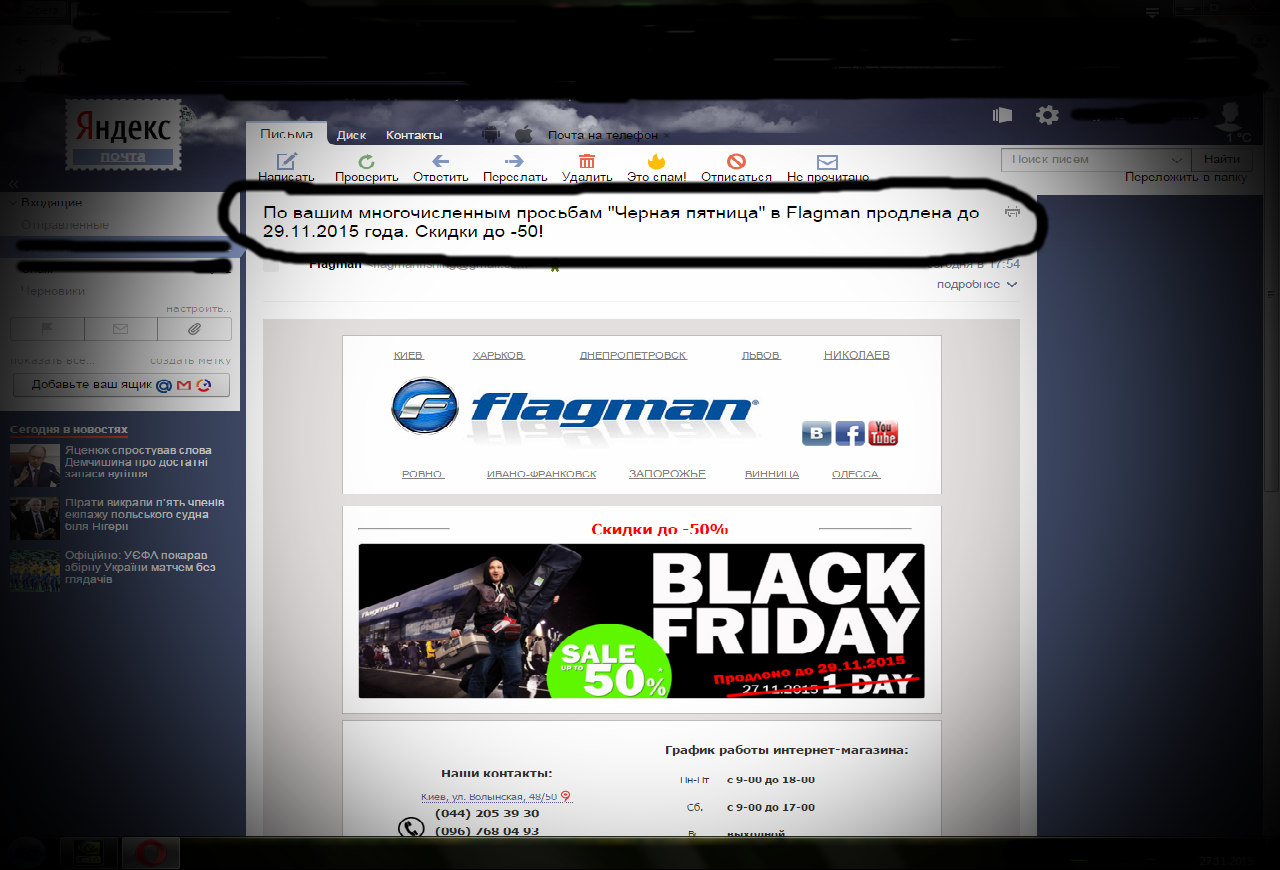Open the mail settings gear icon
Screen dimensions: 1280x870
[x=1047, y=115]
